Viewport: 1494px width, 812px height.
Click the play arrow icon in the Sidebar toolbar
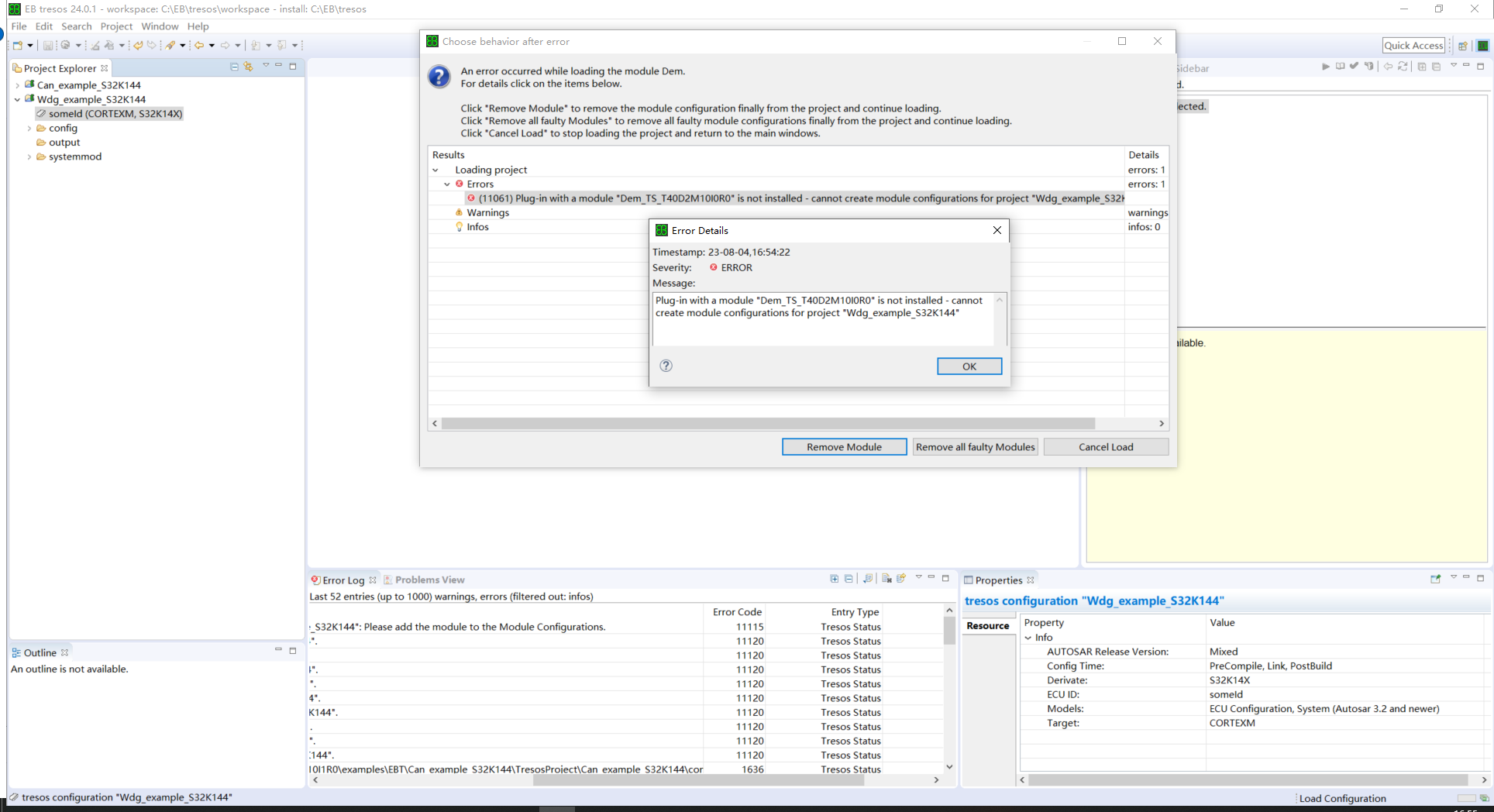tap(1326, 67)
